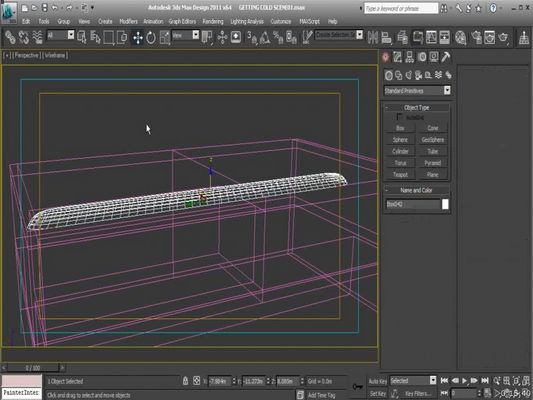Toggle the selection lock icon
533x400 pixels.
pyautogui.click(x=185, y=381)
